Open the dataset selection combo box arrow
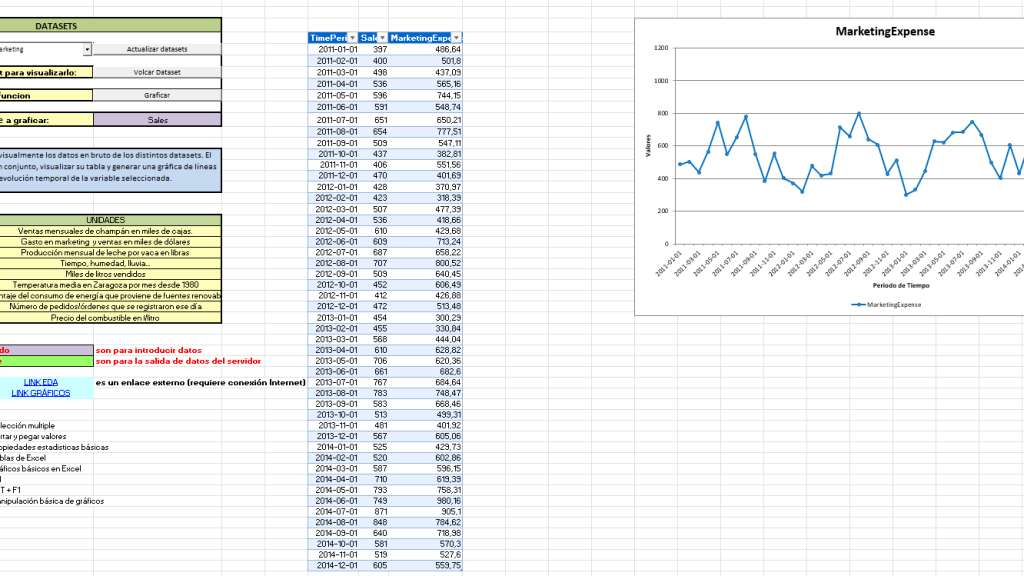 (x=87, y=49)
